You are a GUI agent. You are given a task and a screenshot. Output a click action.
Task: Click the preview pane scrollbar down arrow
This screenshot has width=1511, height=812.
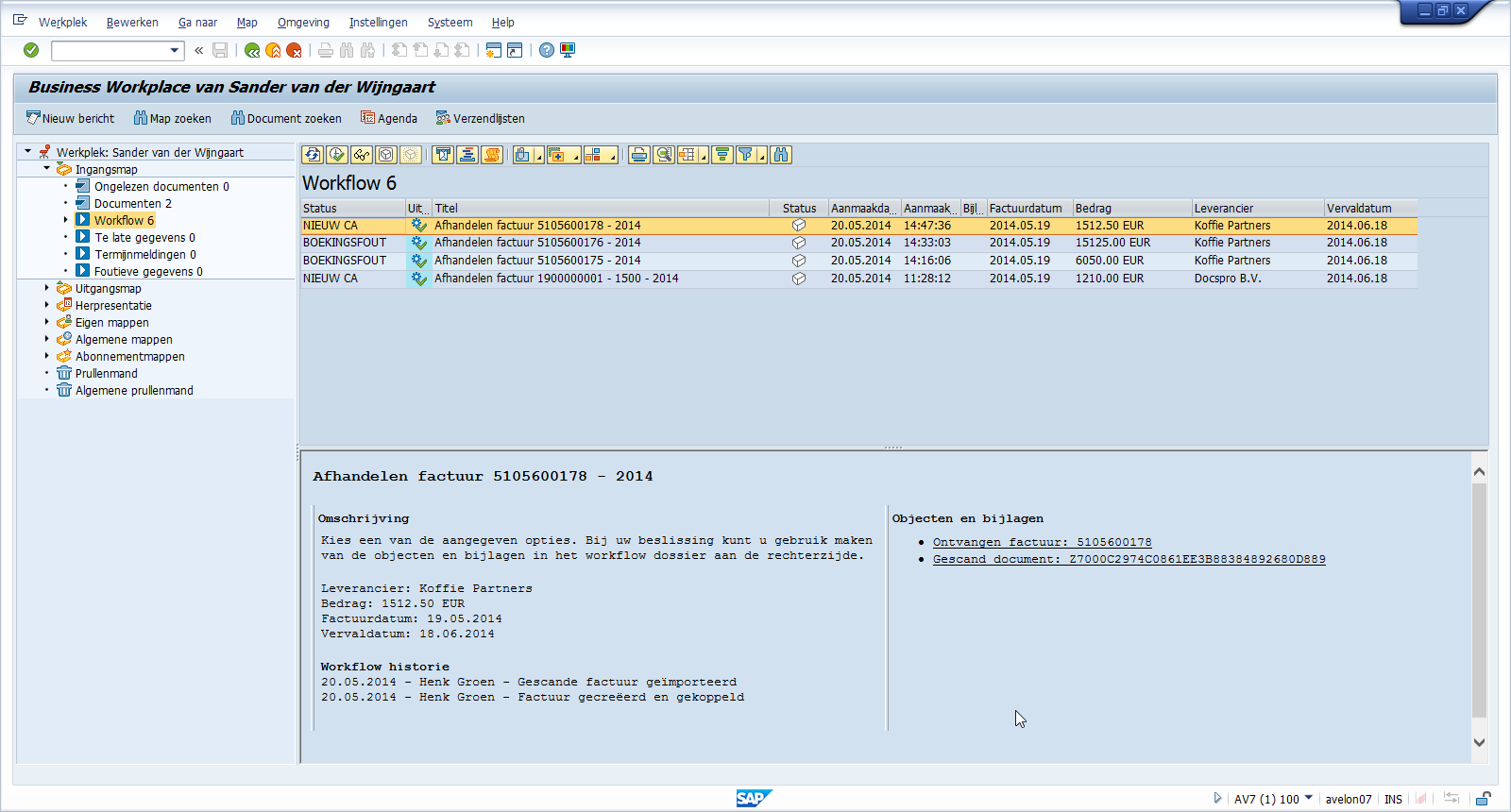coord(1479,743)
